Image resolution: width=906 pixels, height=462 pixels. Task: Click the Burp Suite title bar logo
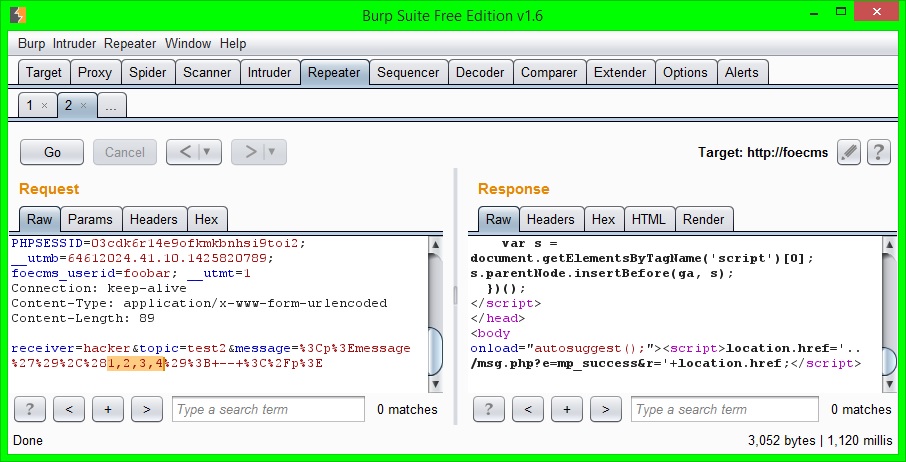(17, 14)
